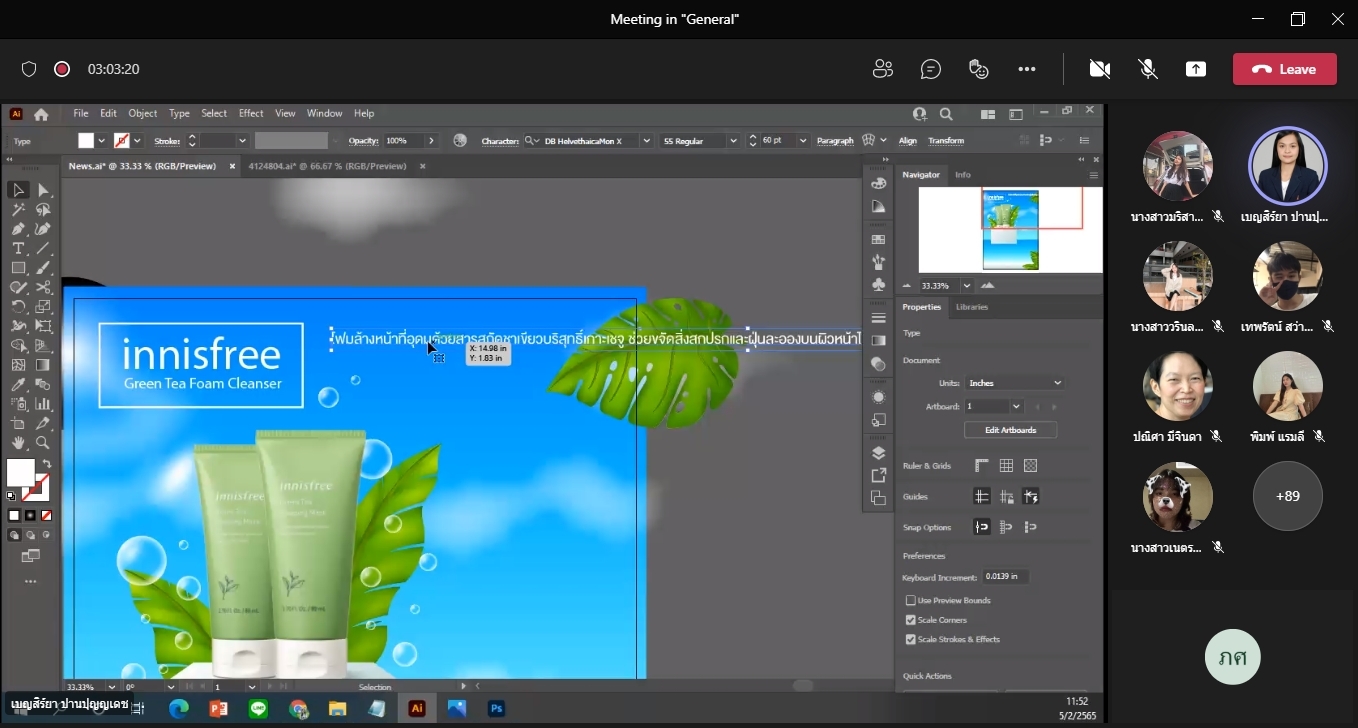Toggle Snap to Point option
This screenshot has height=728, width=1358.
982,527
